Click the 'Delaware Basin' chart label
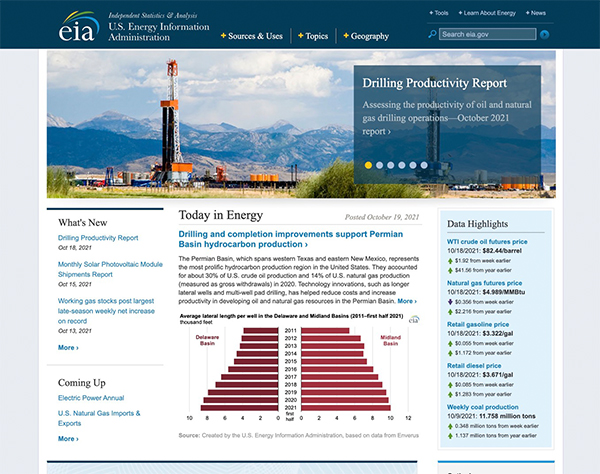Image resolution: width=600 pixels, height=474 pixels. (207, 340)
